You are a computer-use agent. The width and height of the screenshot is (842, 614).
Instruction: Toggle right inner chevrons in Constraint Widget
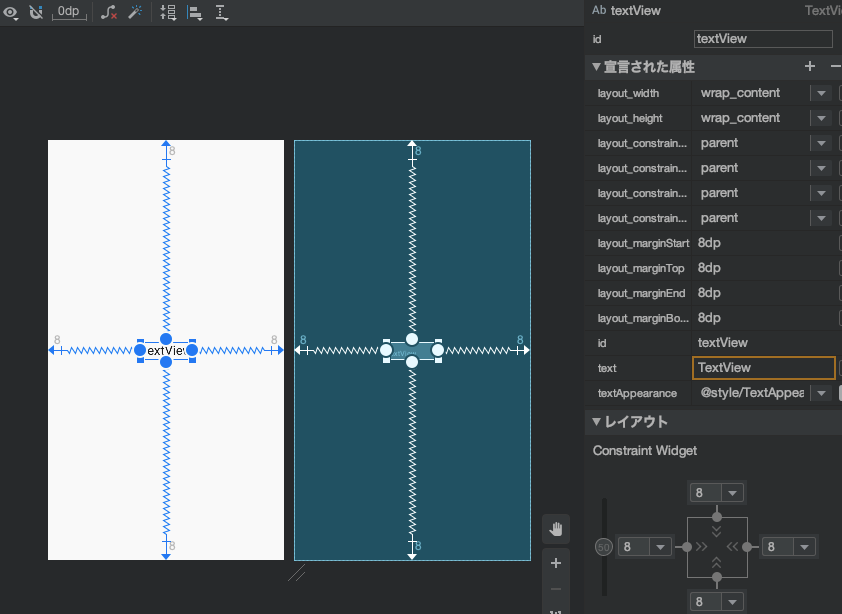732,547
